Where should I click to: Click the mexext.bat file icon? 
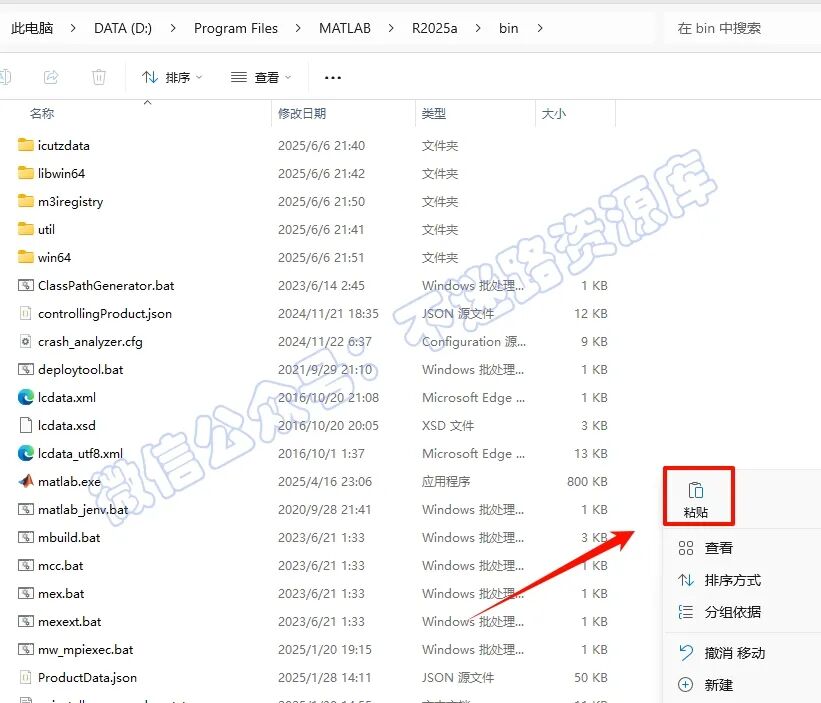coord(26,621)
